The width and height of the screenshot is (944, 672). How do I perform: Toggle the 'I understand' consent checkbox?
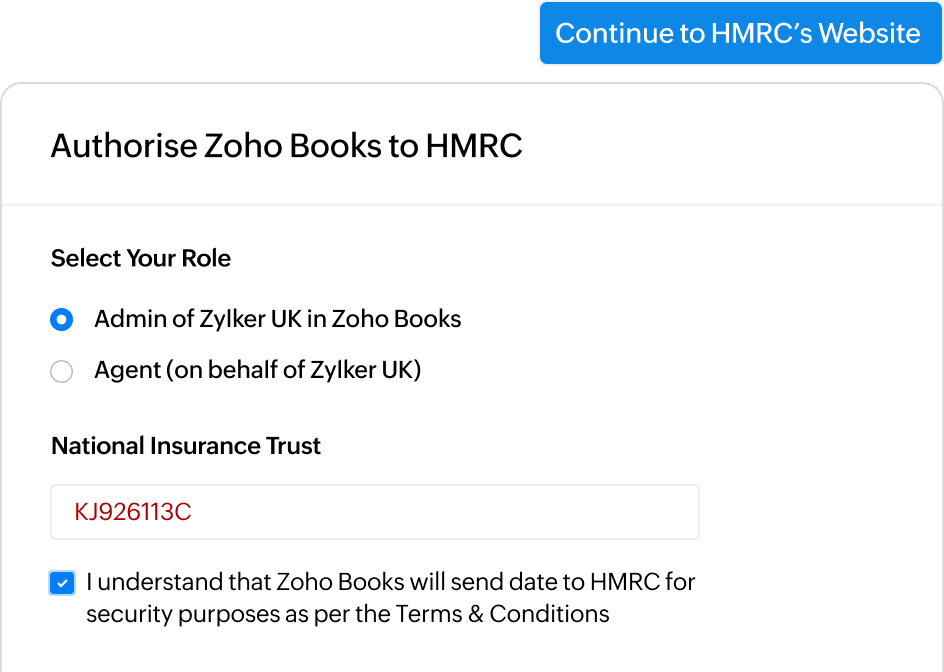[62, 583]
